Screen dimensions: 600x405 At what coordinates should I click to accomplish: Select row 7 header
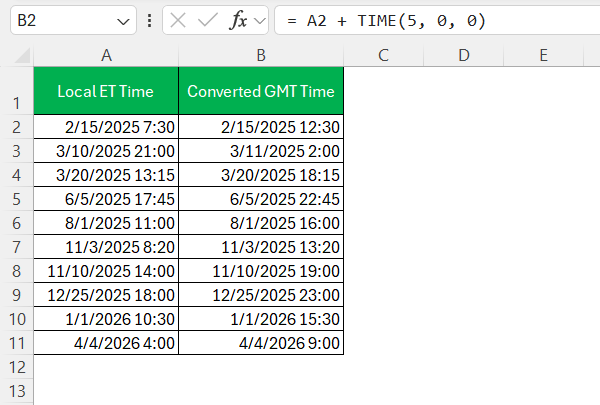pyautogui.click(x=16, y=247)
